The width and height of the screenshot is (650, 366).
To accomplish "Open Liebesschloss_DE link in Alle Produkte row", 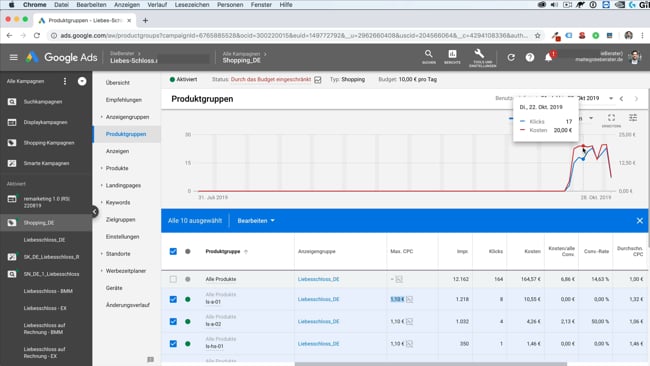I will coord(318,279).
